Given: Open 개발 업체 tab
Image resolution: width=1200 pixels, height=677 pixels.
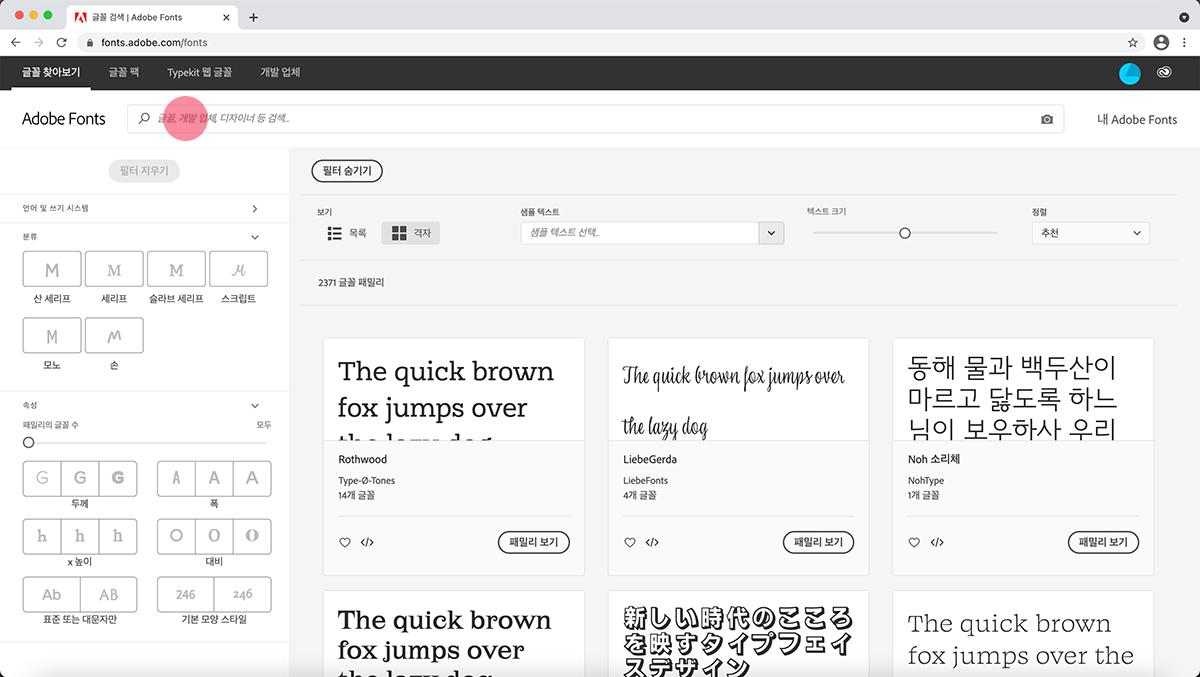Looking at the screenshot, I should (280, 72).
